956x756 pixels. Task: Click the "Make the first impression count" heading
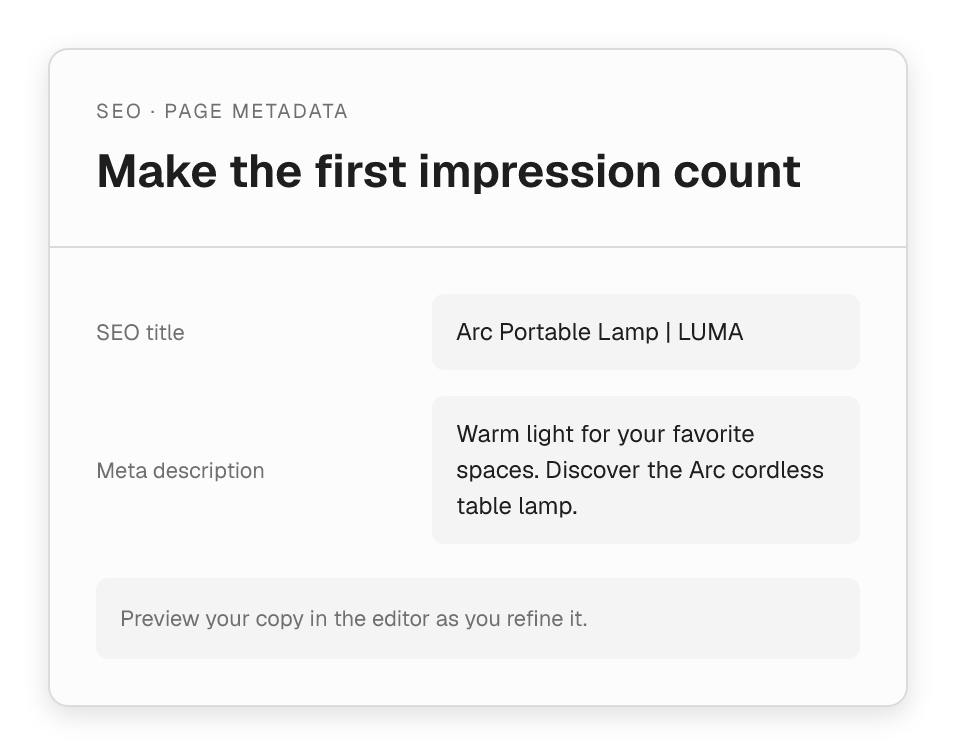(x=449, y=171)
